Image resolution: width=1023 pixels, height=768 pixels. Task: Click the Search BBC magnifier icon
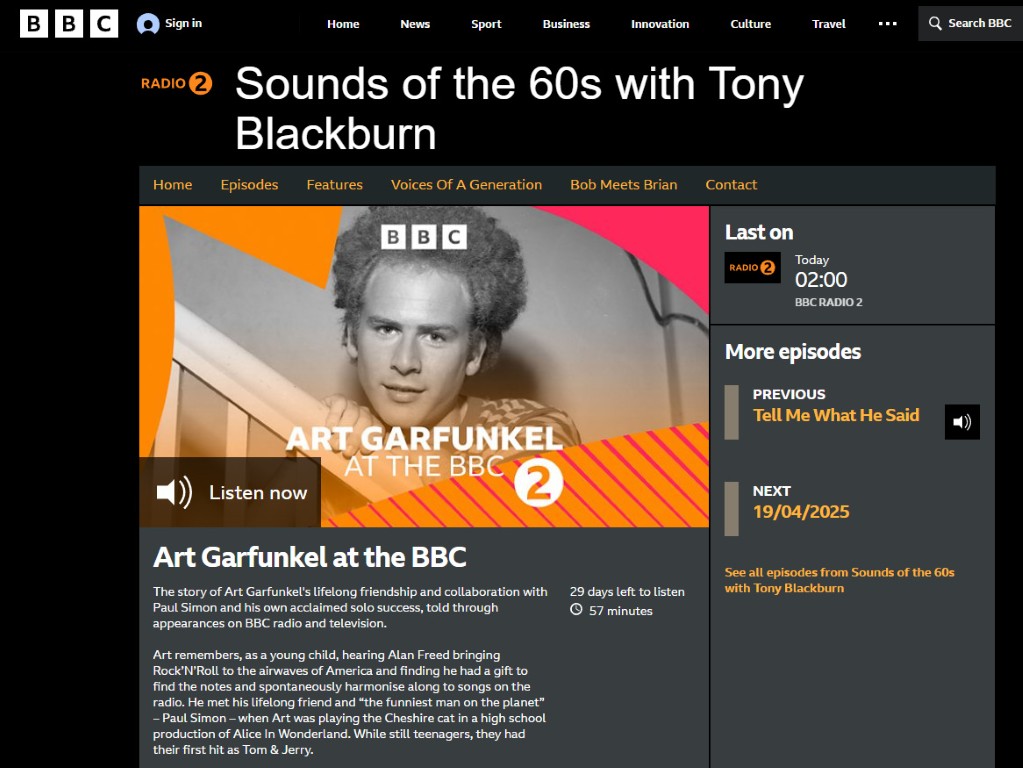click(935, 23)
